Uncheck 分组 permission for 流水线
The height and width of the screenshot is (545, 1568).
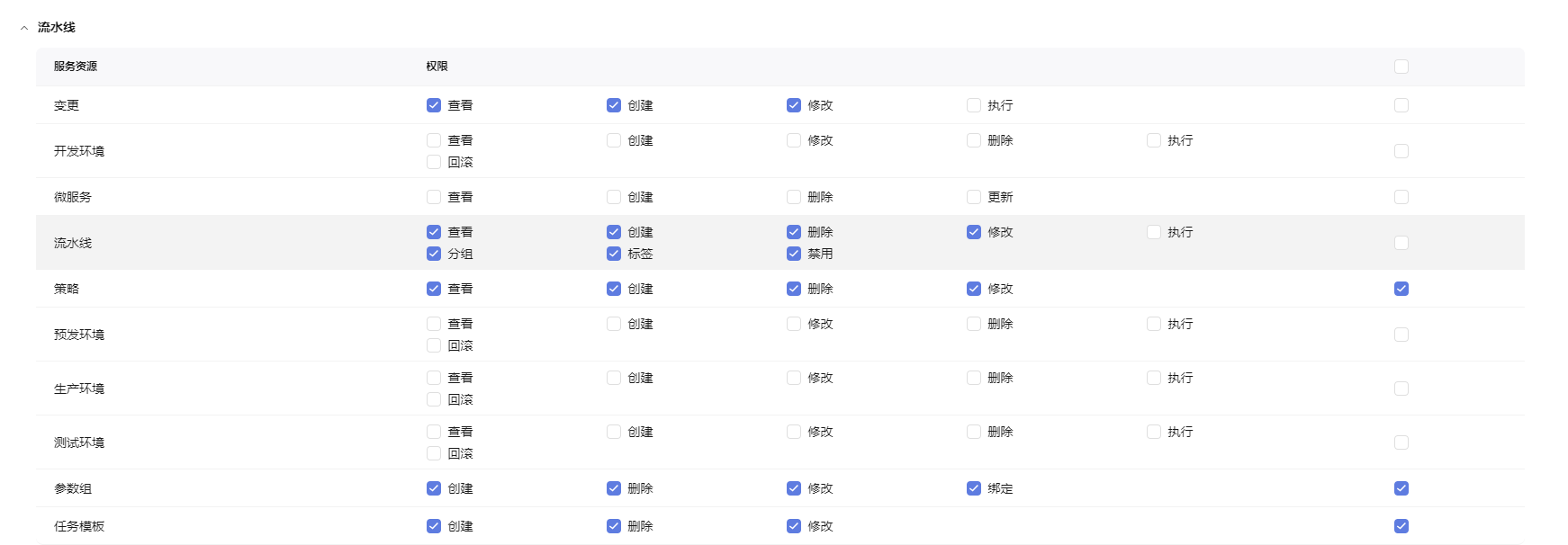(x=434, y=254)
